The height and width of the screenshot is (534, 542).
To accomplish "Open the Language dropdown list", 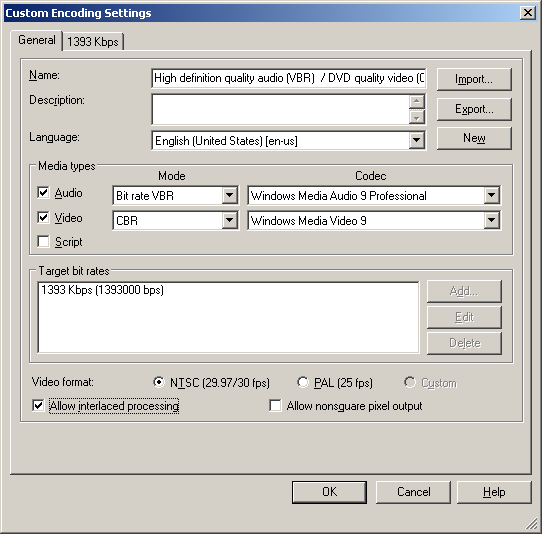I will [x=417, y=140].
